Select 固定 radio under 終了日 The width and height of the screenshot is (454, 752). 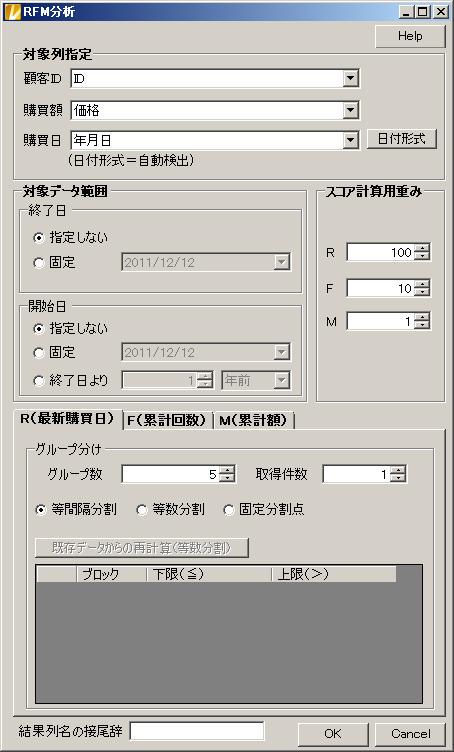point(39,263)
